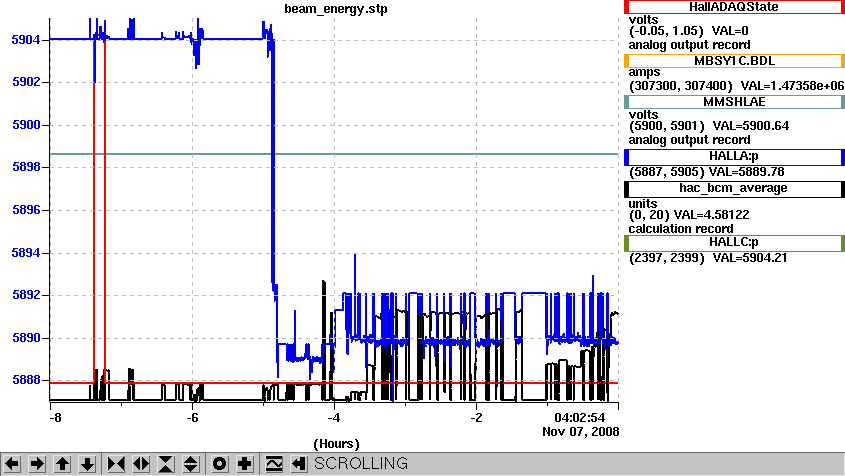Shift the graph up with the up arrow
845x476 pixels.
(x=63, y=464)
